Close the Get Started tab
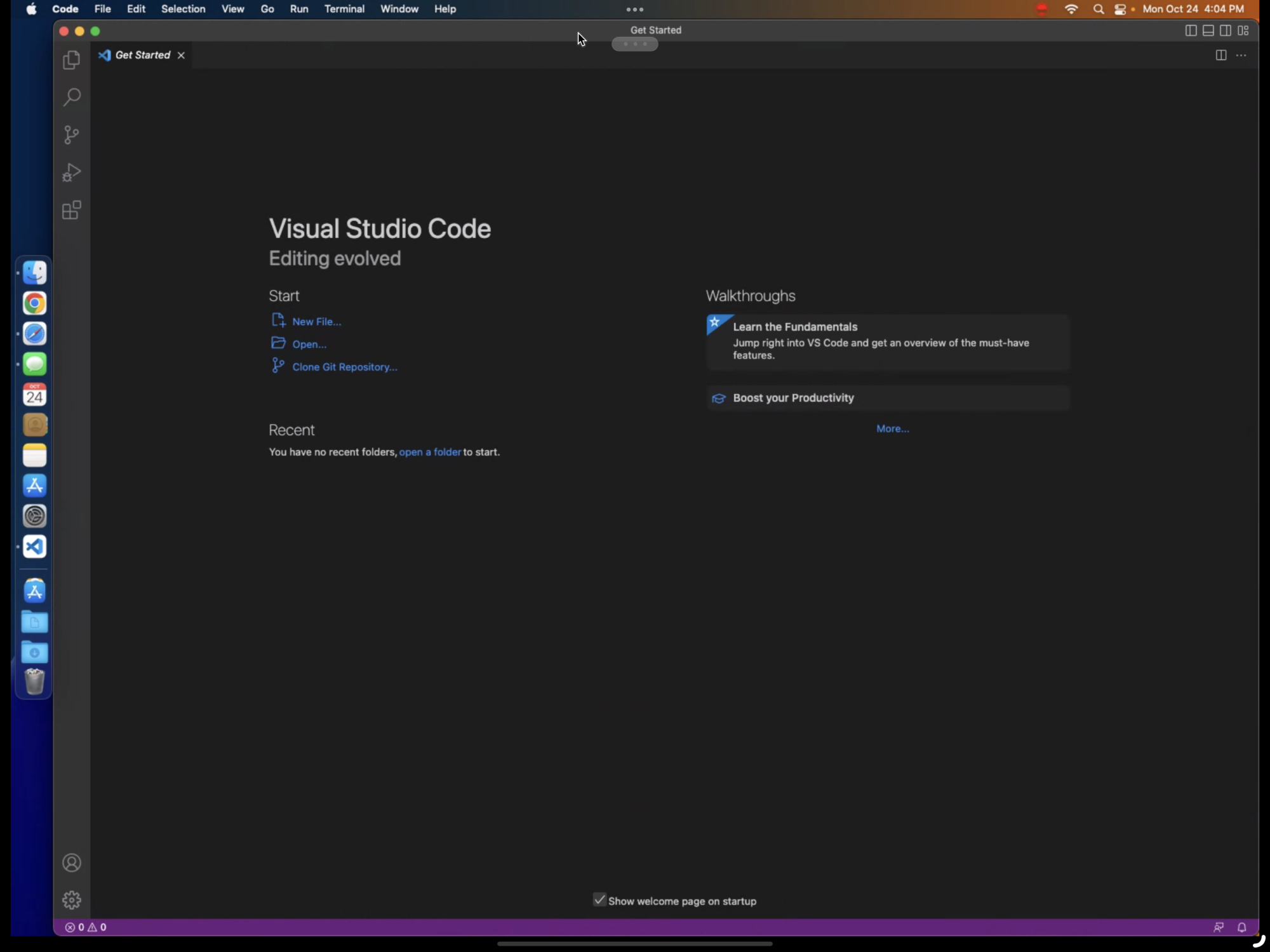The width and height of the screenshot is (1270, 952). coord(181,55)
